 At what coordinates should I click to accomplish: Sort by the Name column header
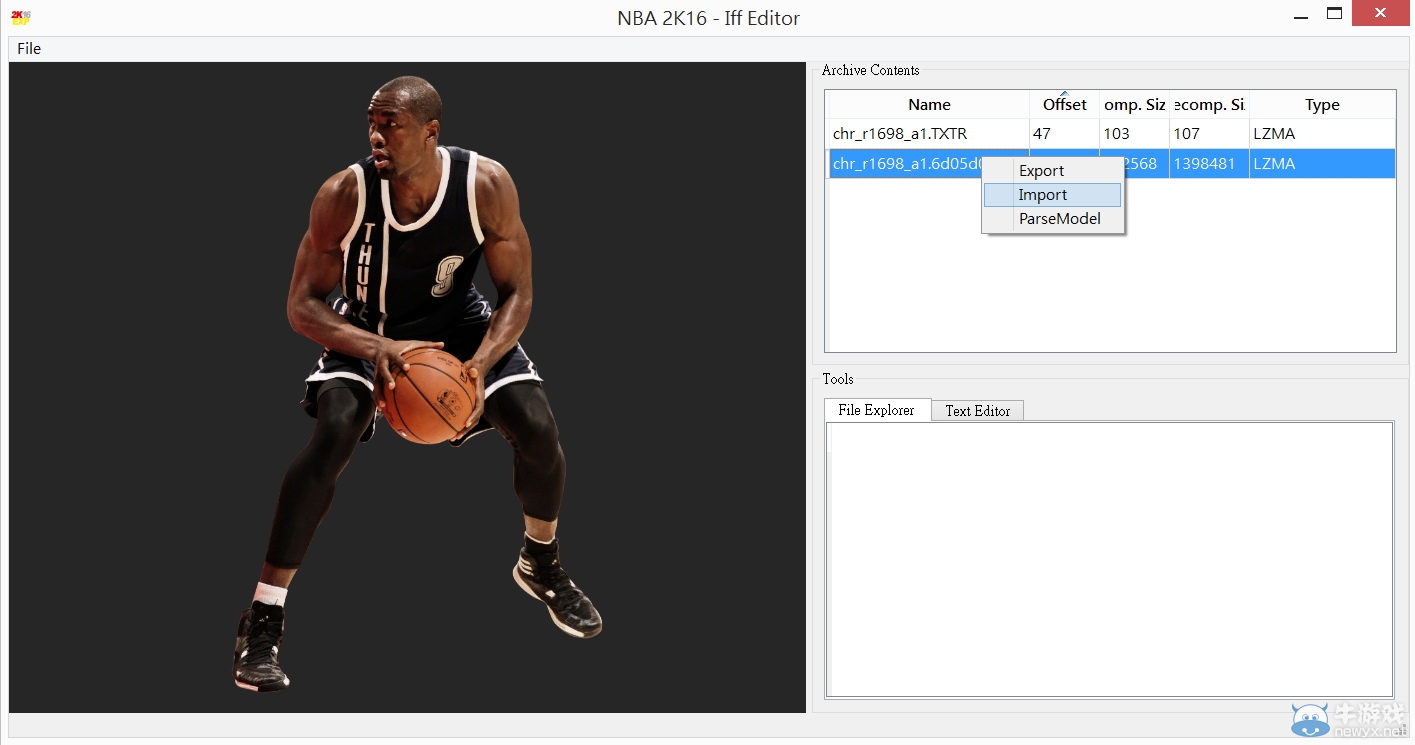tap(929, 105)
